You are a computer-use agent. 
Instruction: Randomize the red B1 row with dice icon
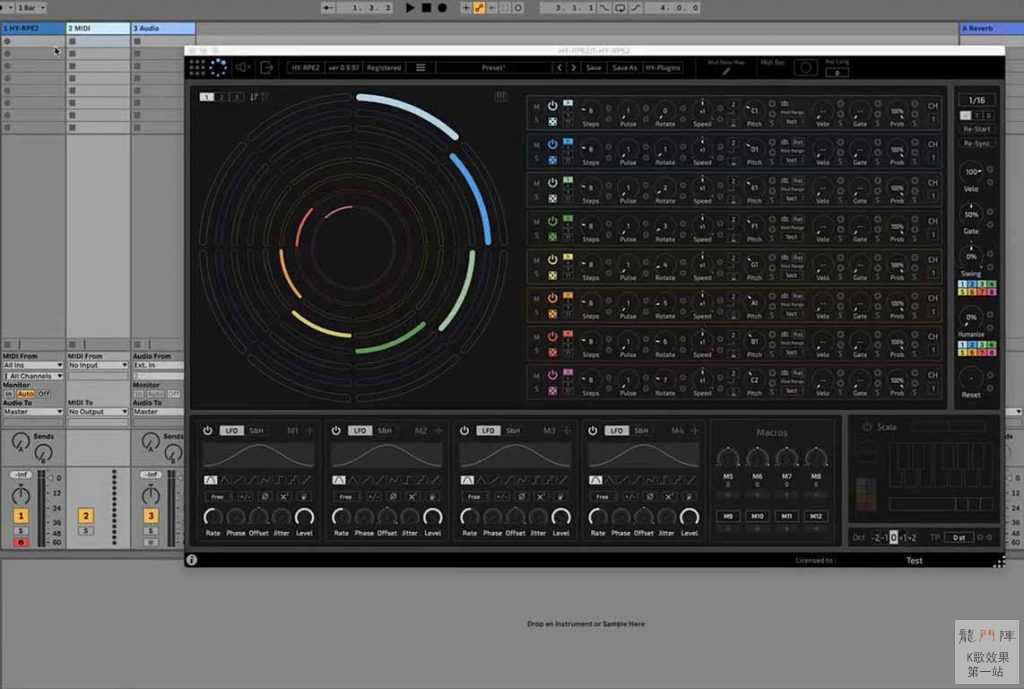tap(552, 353)
